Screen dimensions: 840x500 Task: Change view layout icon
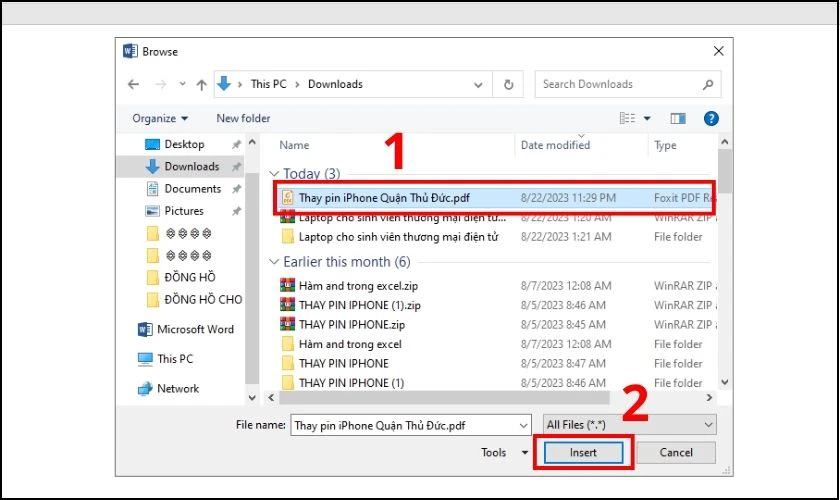coord(627,118)
